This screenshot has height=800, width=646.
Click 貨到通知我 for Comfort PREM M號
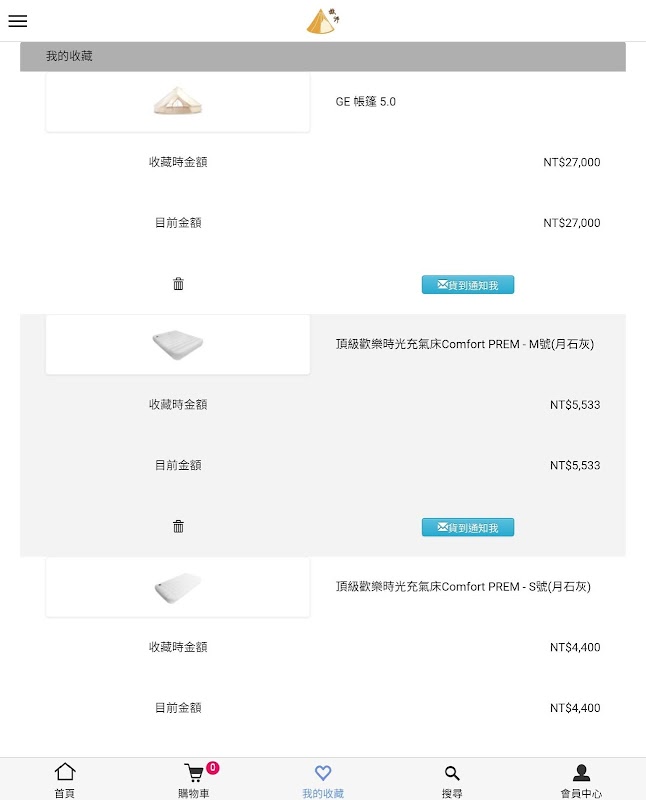pyautogui.click(x=467, y=527)
